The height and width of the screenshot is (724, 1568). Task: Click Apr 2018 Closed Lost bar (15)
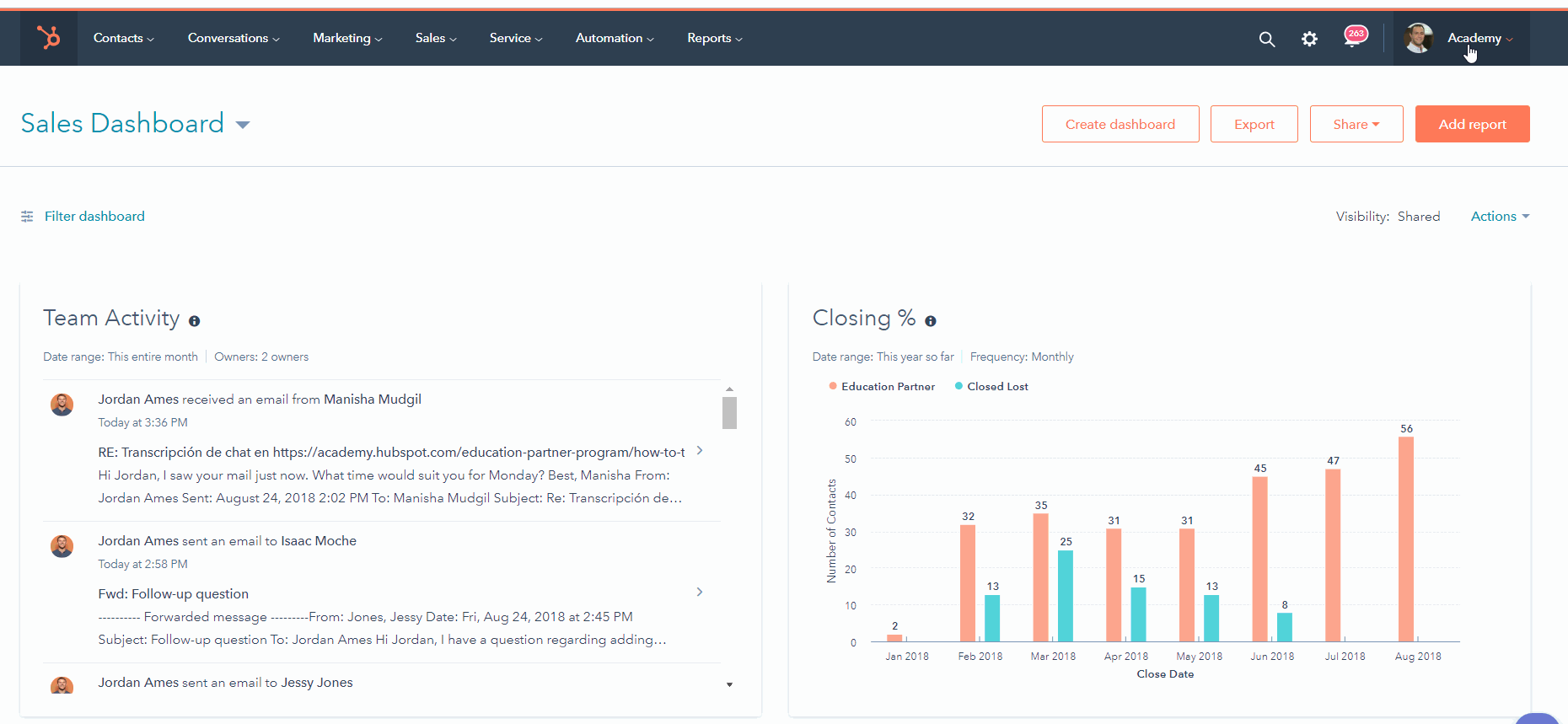coord(1139,614)
